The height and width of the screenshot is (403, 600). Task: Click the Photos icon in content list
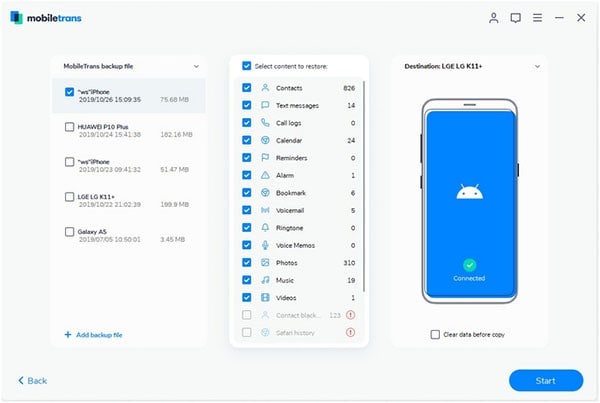point(265,262)
